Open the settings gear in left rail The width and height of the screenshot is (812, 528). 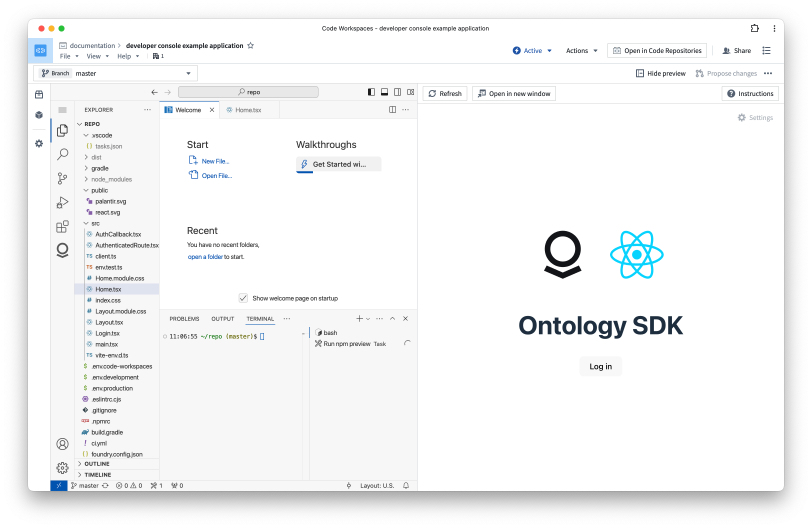(39, 143)
